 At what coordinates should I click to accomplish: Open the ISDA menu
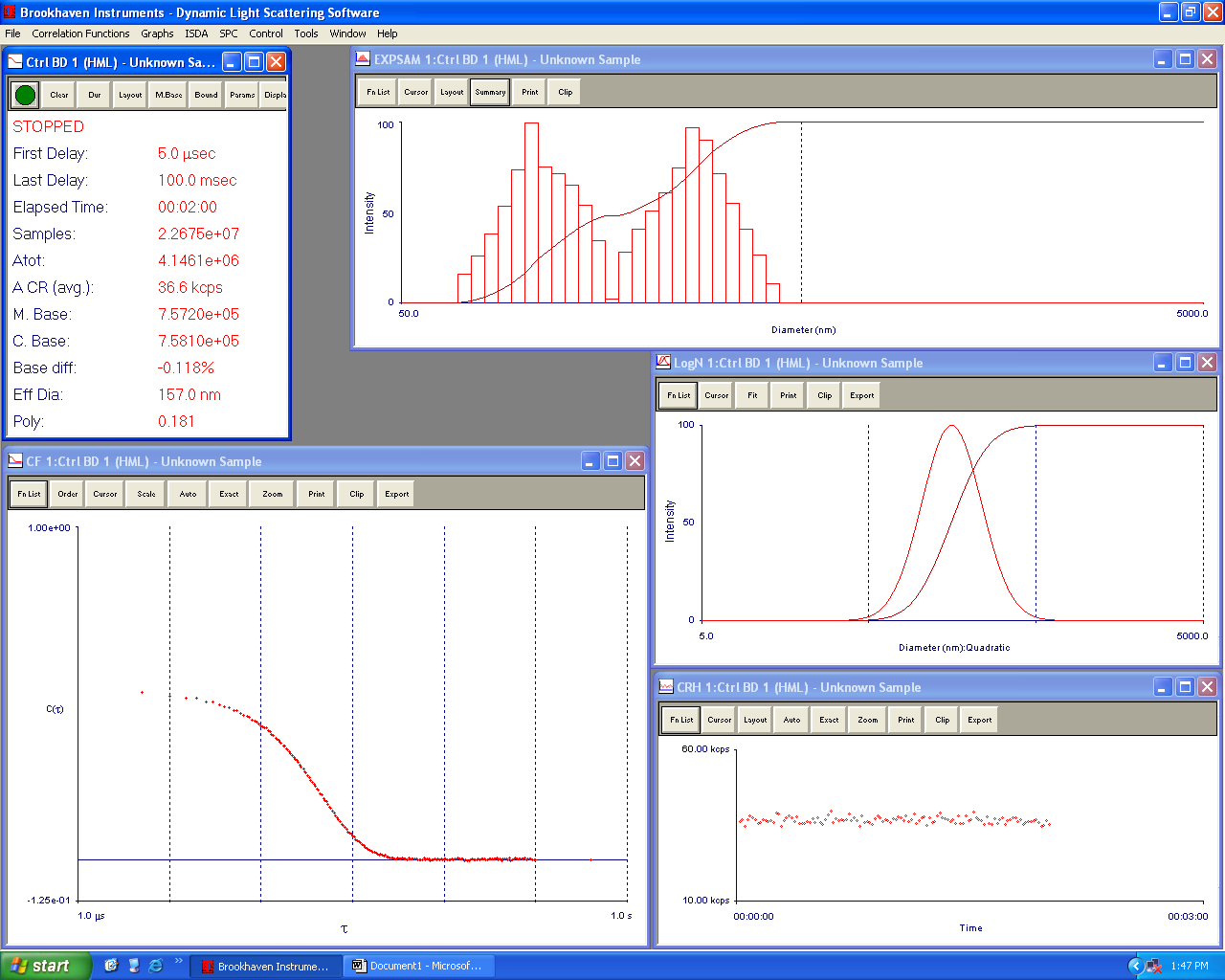pyautogui.click(x=196, y=33)
